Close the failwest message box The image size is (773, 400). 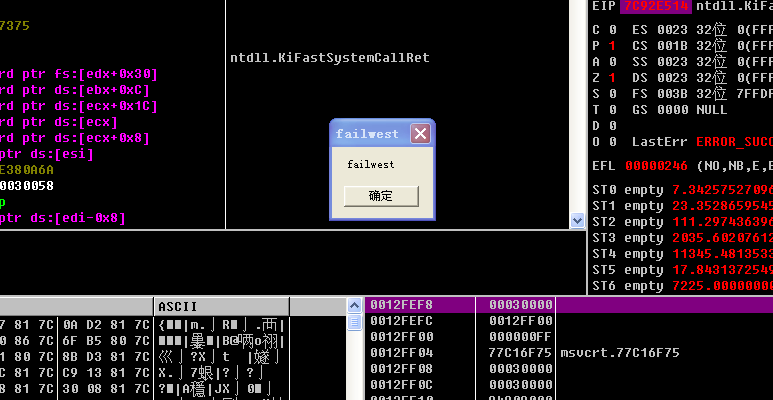tap(420, 134)
